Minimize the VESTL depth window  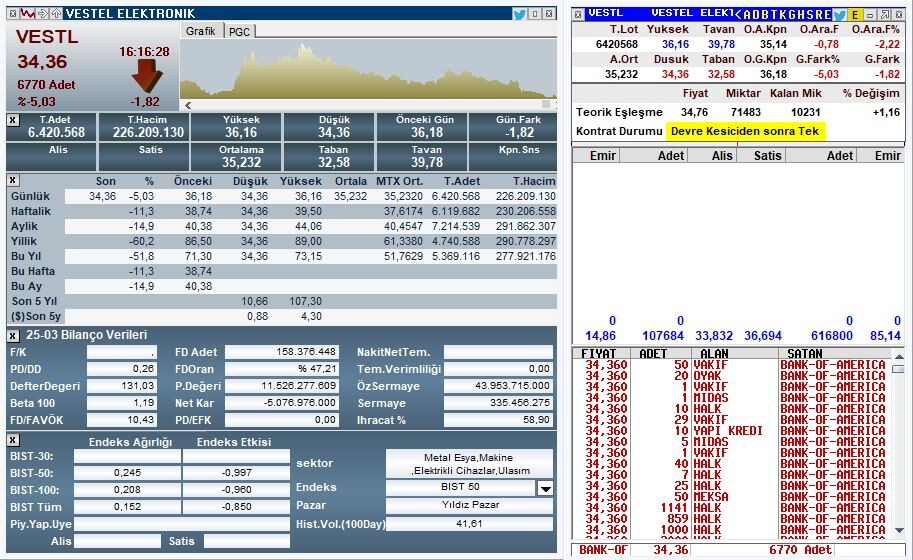[x=870, y=15]
